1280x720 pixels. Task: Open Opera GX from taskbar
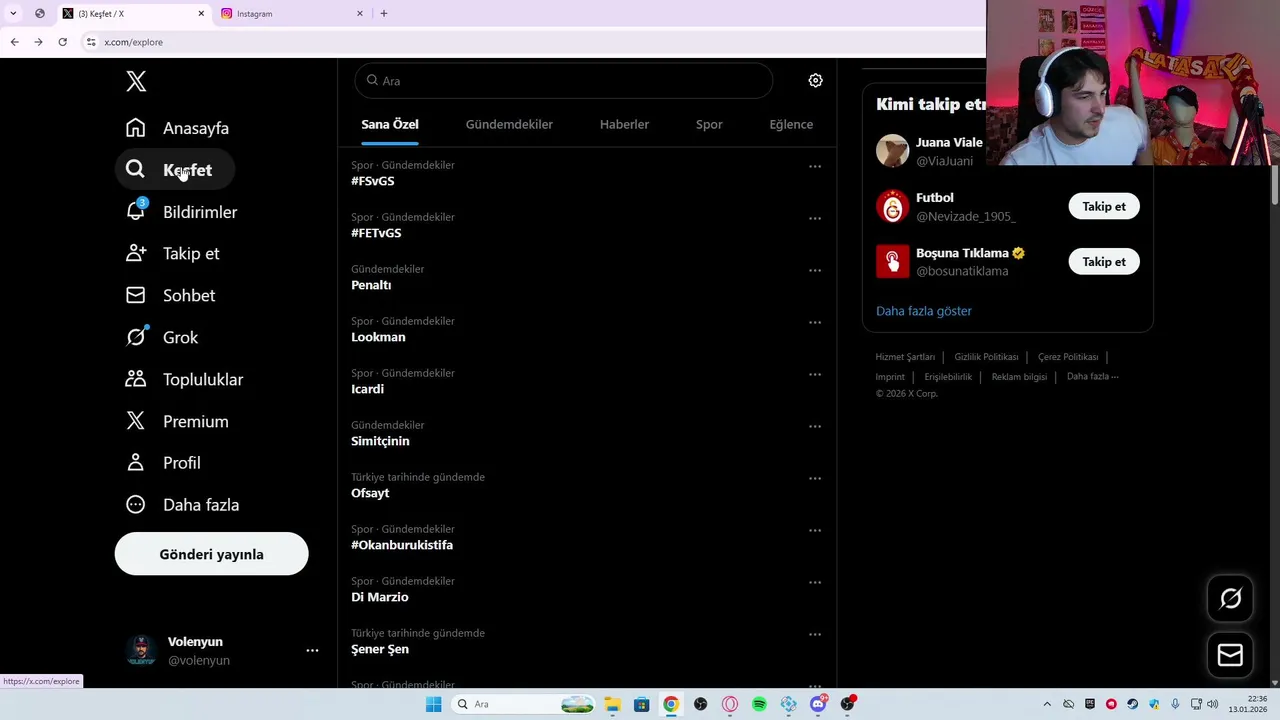(730, 704)
